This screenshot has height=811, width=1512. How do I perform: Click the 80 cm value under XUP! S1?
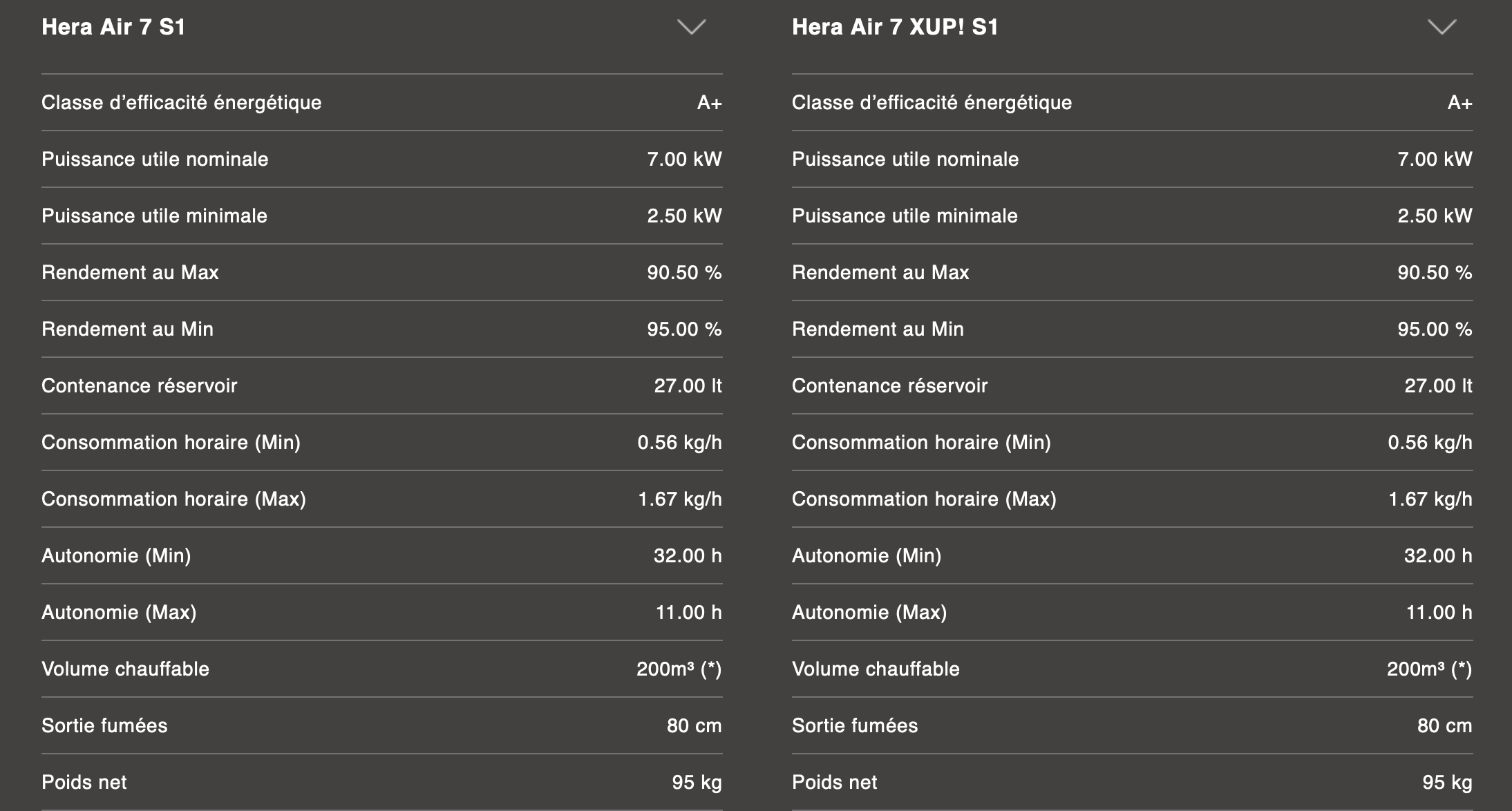pos(1444,726)
